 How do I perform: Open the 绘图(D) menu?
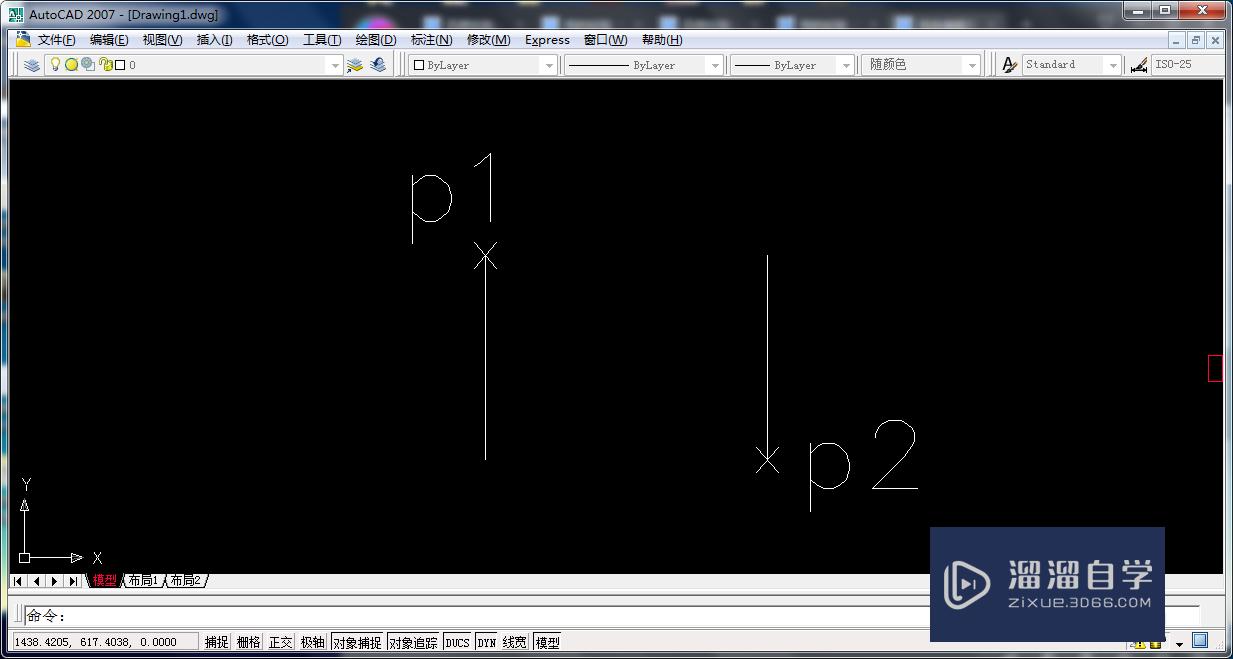pos(374,40)
